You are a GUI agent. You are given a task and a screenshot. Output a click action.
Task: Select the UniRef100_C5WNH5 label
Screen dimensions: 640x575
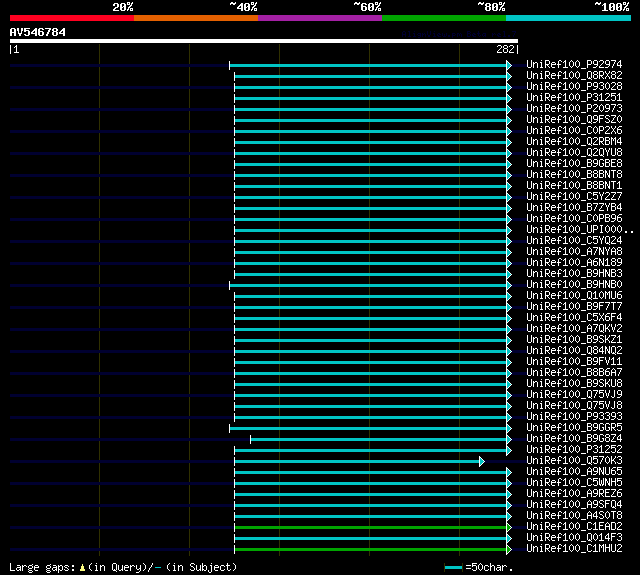574,483
